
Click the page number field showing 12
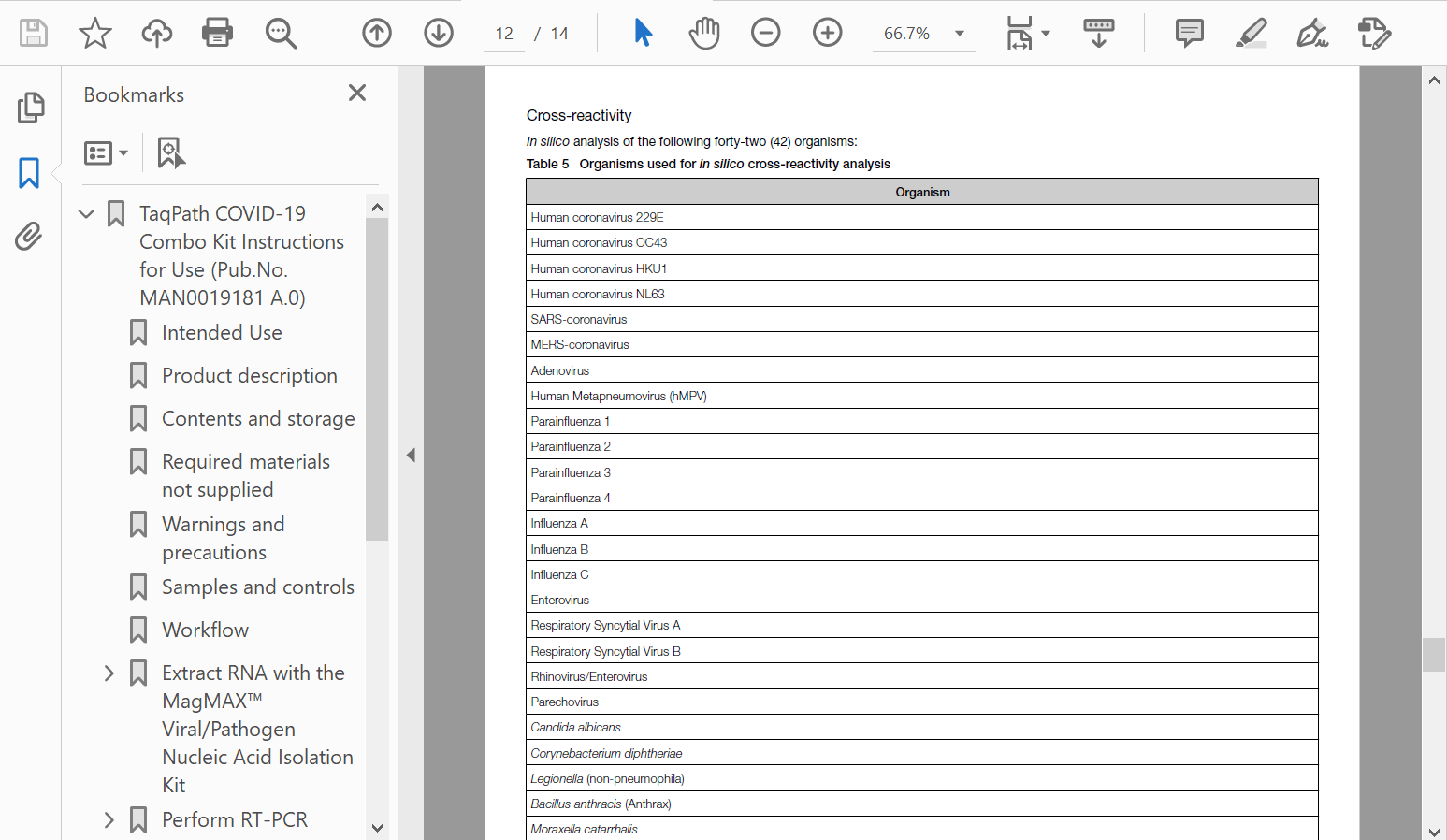pyautogui.click(x=504, y=34)
